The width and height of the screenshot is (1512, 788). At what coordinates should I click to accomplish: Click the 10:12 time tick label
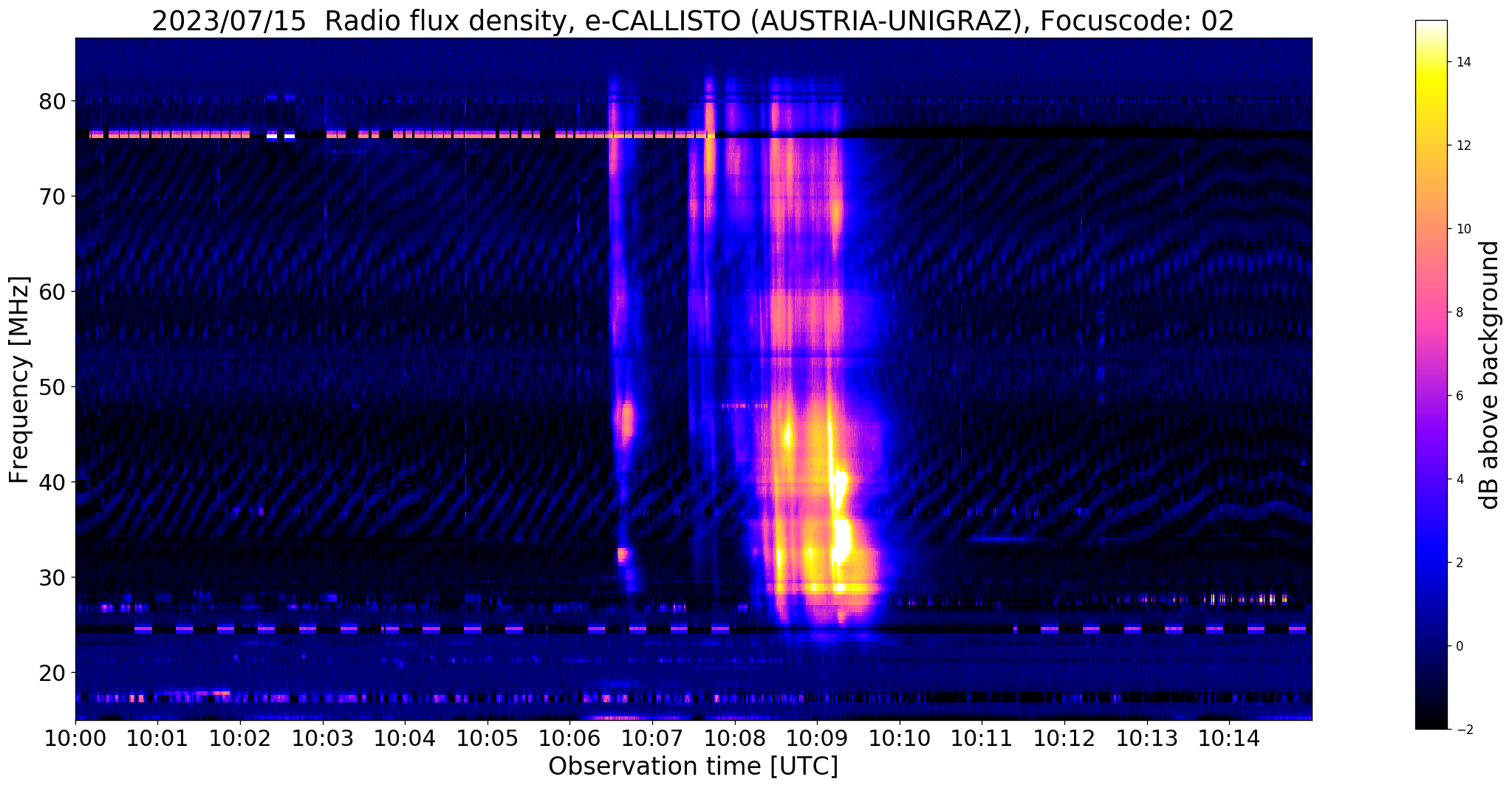[1064, 739]
